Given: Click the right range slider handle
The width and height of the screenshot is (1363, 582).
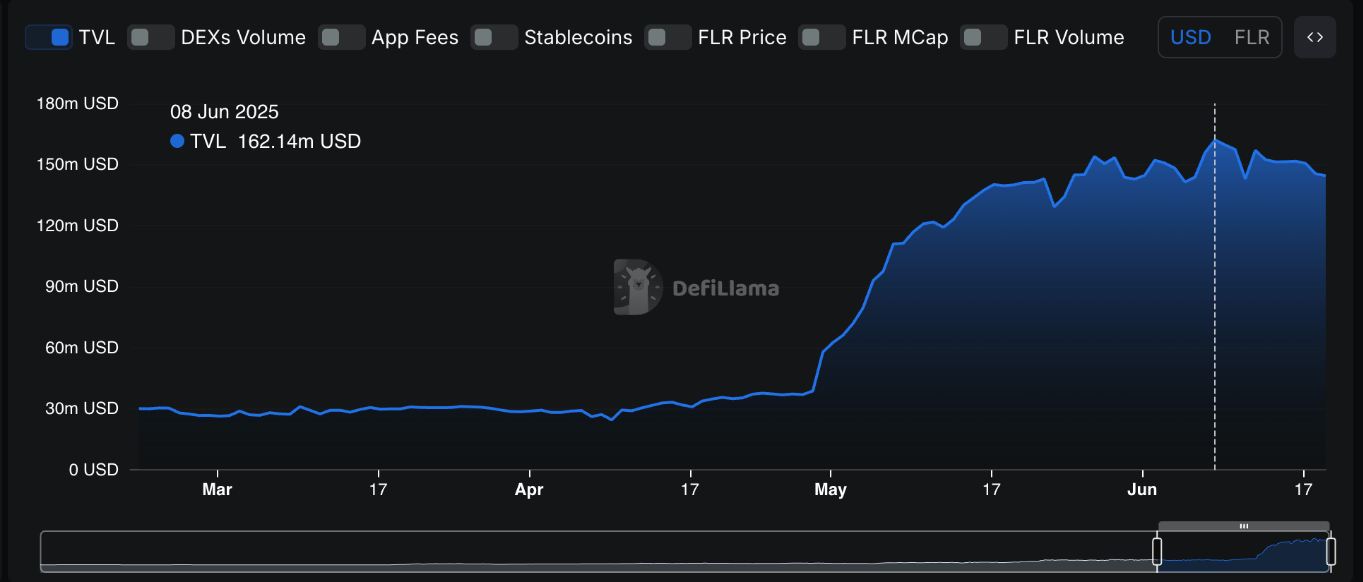Looking at the screenshot, I should point(1330,551).
